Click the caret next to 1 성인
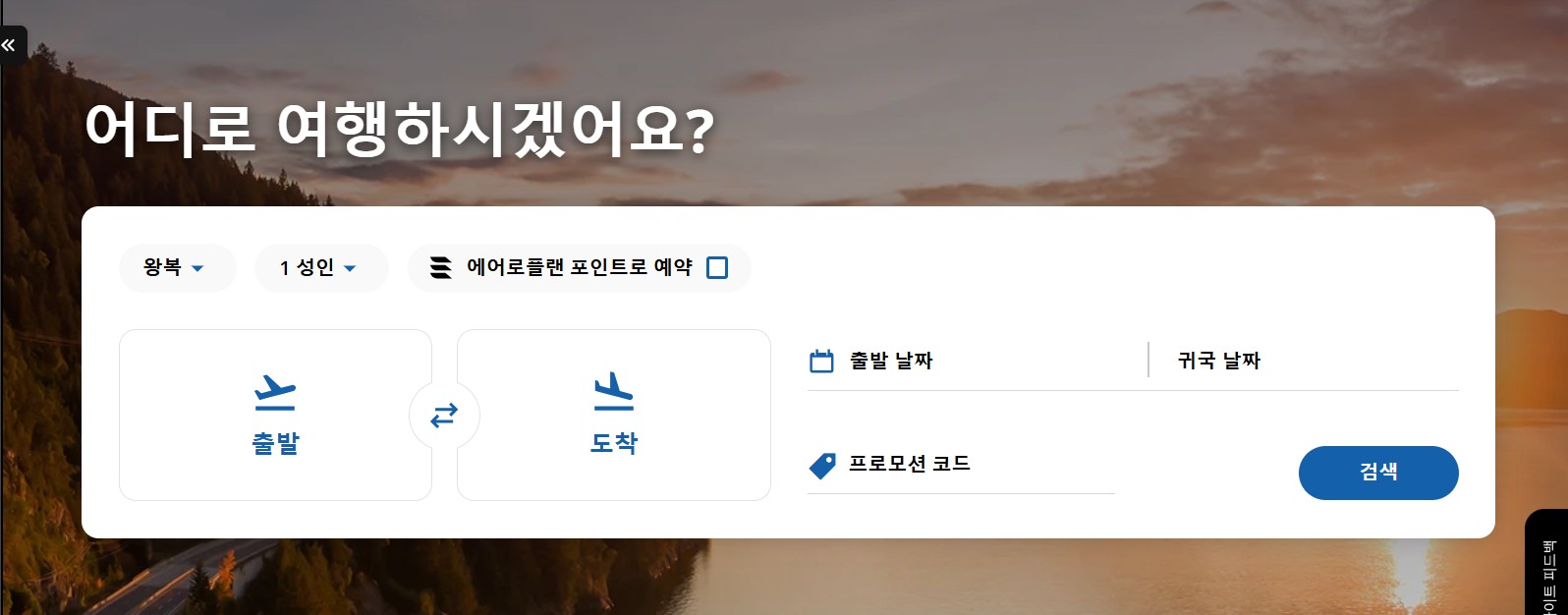This screenshot has width=1568, height=615. point(350,268)
